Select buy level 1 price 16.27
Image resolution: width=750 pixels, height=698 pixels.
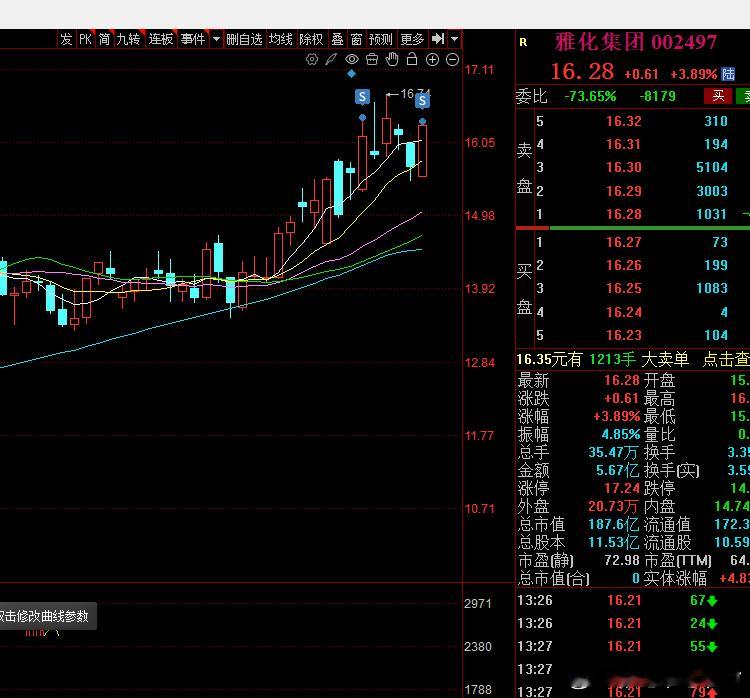pyautogui.click(x=624, y=242)
